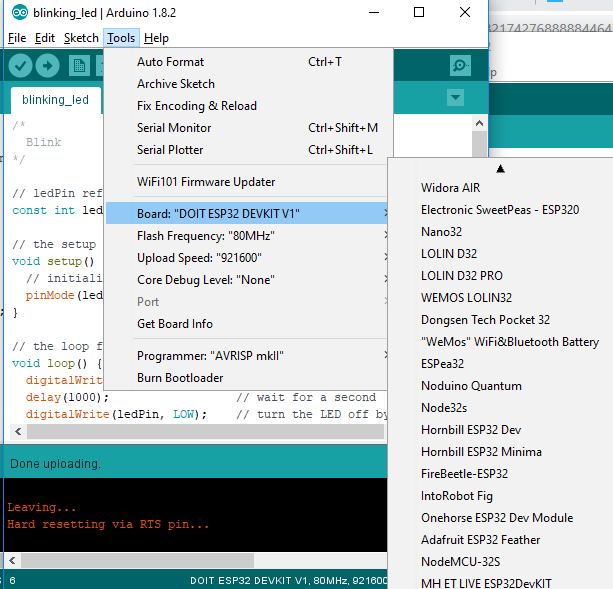The image size is (613, 589).
Task: Maximize the Arduino window
Action: 419,13
